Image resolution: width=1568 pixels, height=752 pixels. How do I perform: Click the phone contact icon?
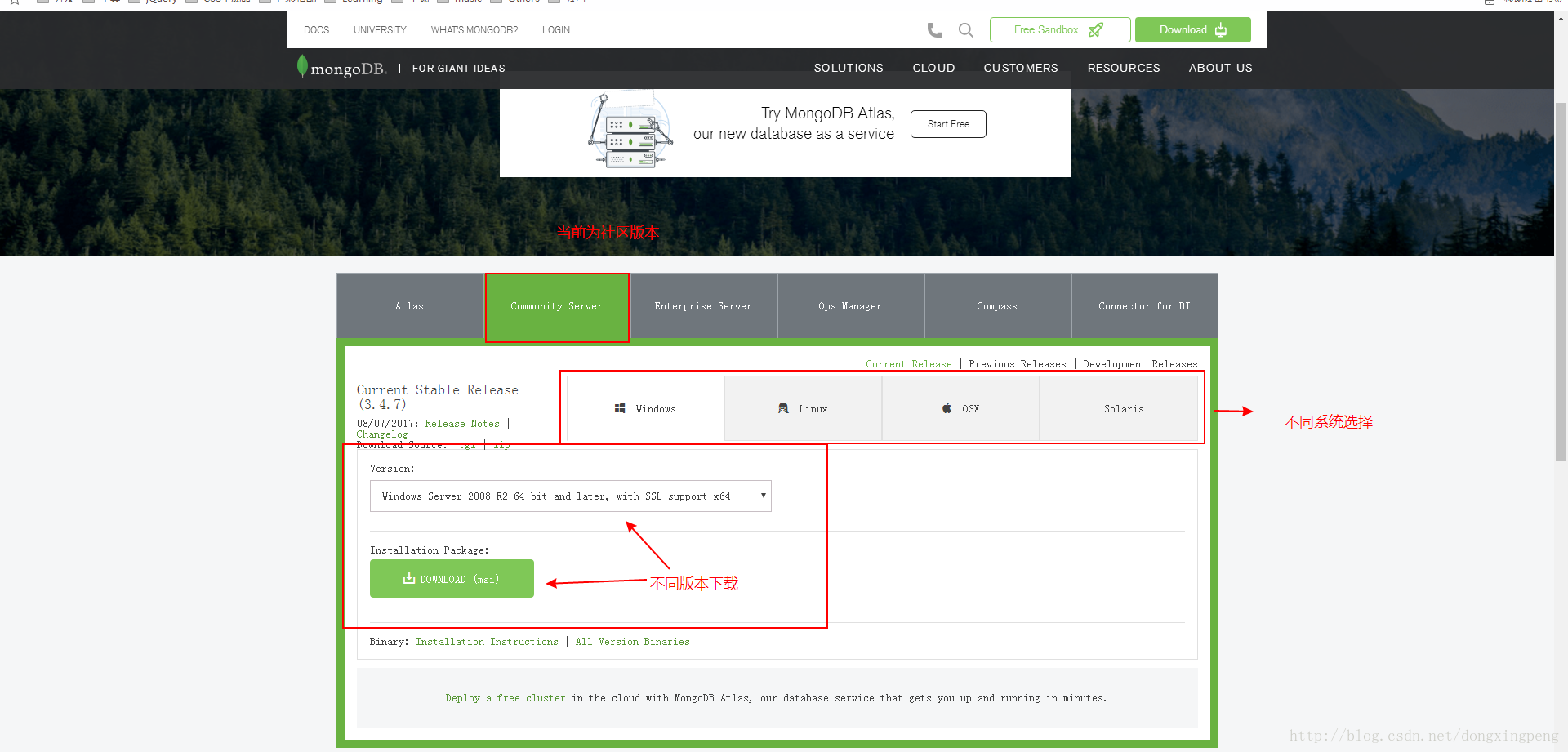pyautogui.click(x=935, y=30)
